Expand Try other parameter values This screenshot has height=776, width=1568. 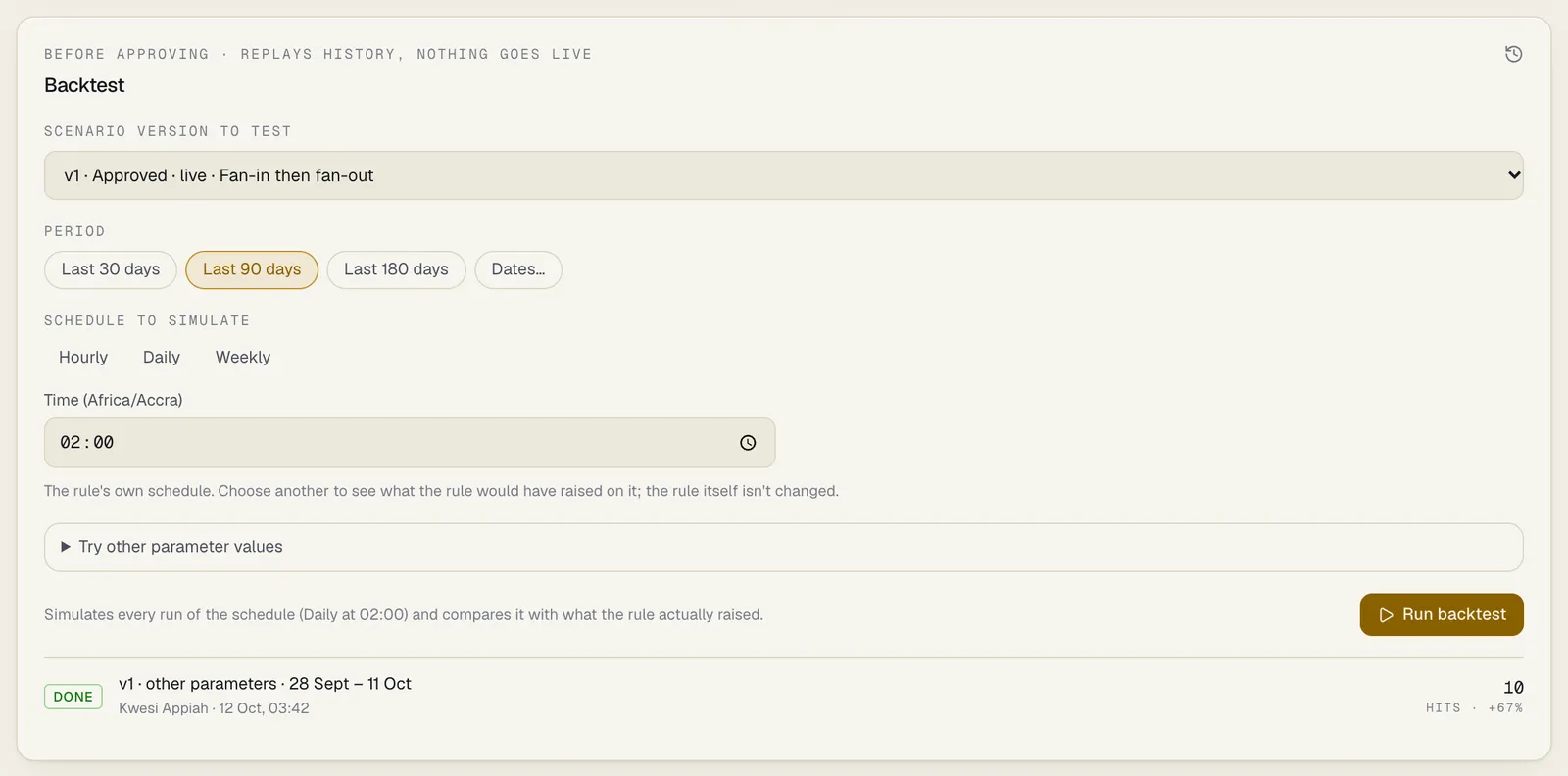tap(784, 547)
